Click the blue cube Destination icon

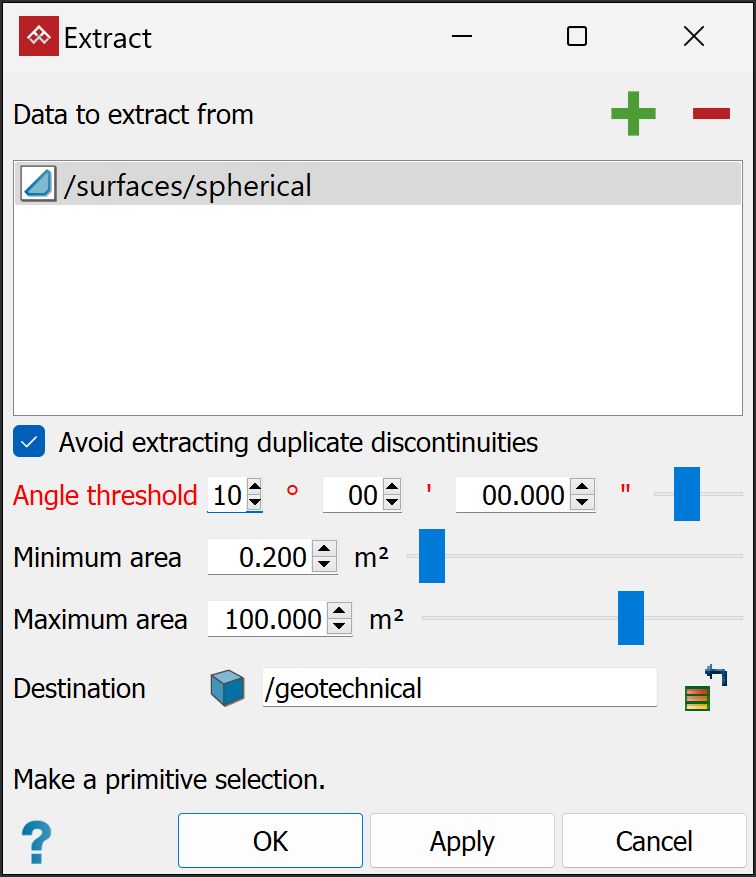point(227,689)
